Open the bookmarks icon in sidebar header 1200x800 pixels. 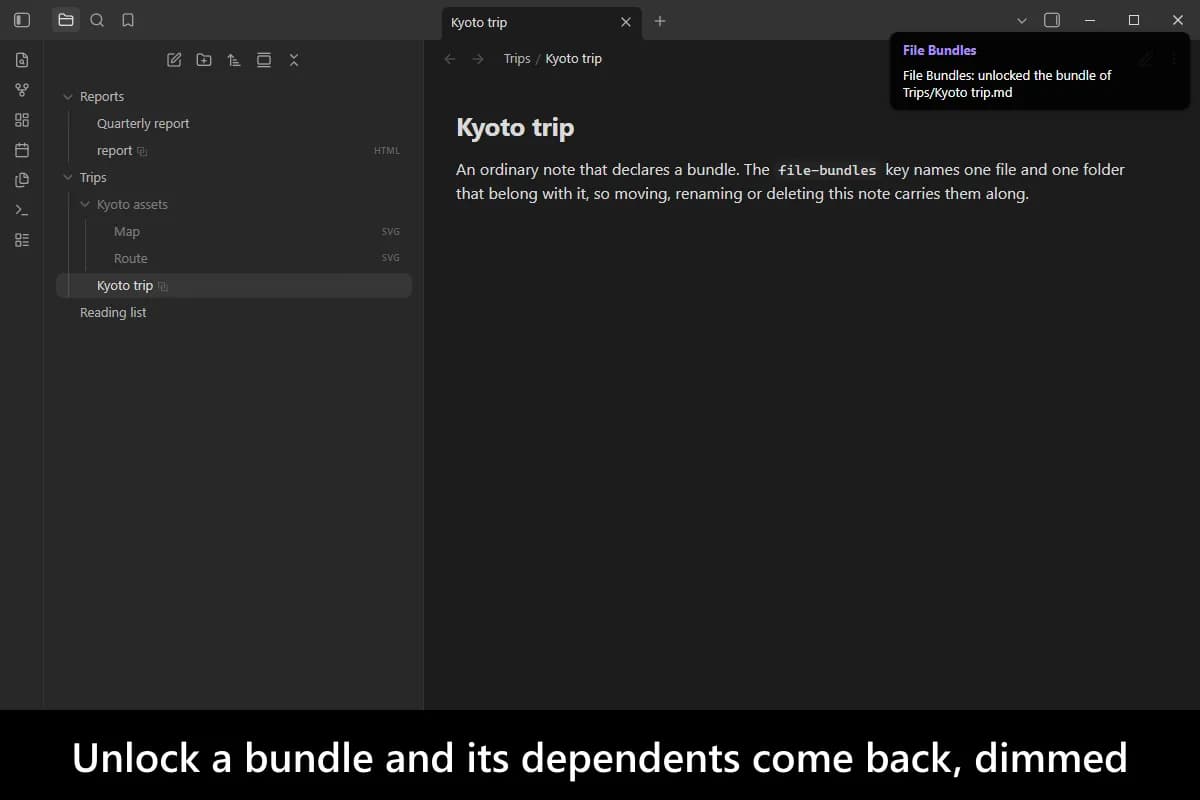pos(128,20)
